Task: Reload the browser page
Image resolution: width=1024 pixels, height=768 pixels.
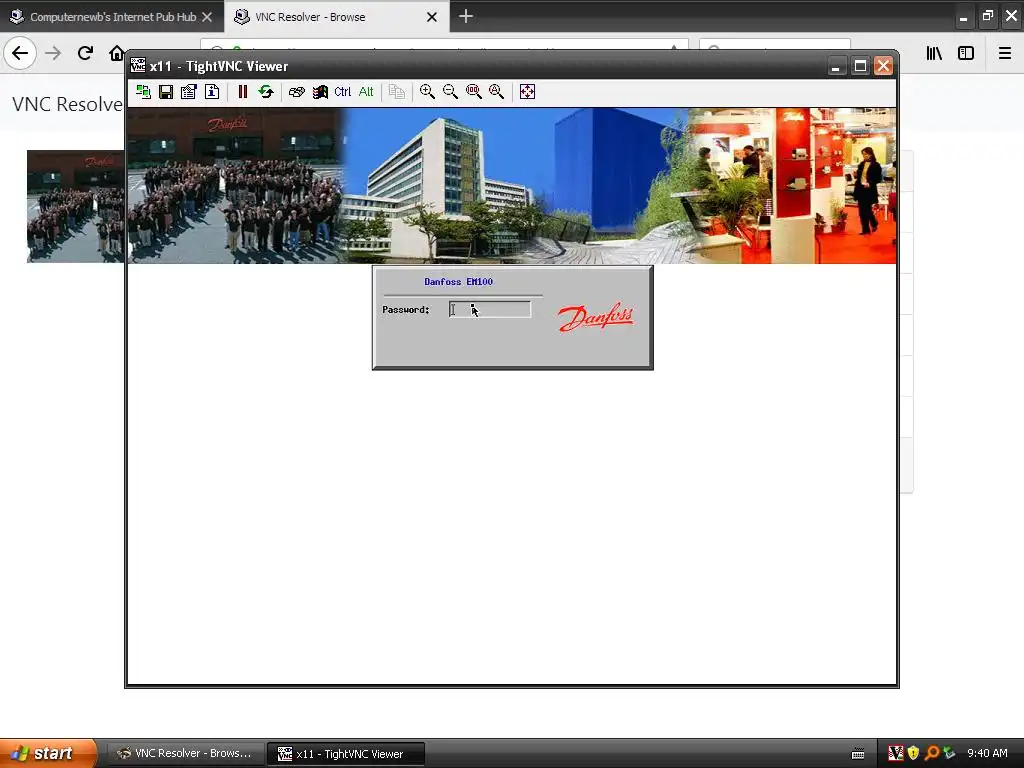Action: coord(85,53)
